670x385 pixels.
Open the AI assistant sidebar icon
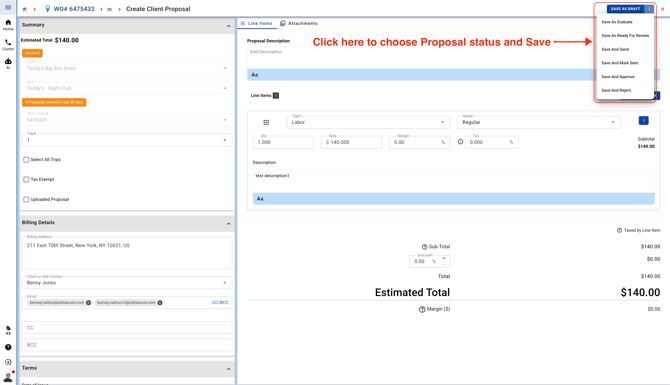pos(8,64)
